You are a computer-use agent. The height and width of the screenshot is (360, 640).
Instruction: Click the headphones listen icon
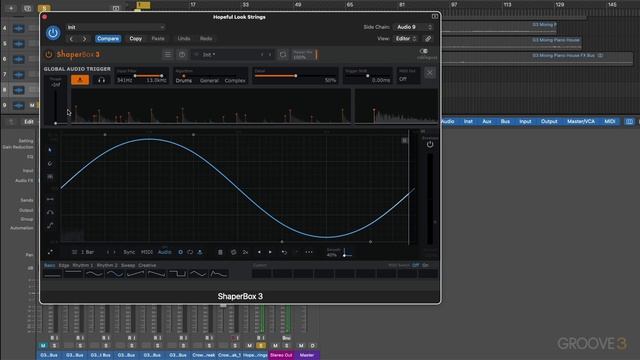pyautogui.click(x=101, y=80)
